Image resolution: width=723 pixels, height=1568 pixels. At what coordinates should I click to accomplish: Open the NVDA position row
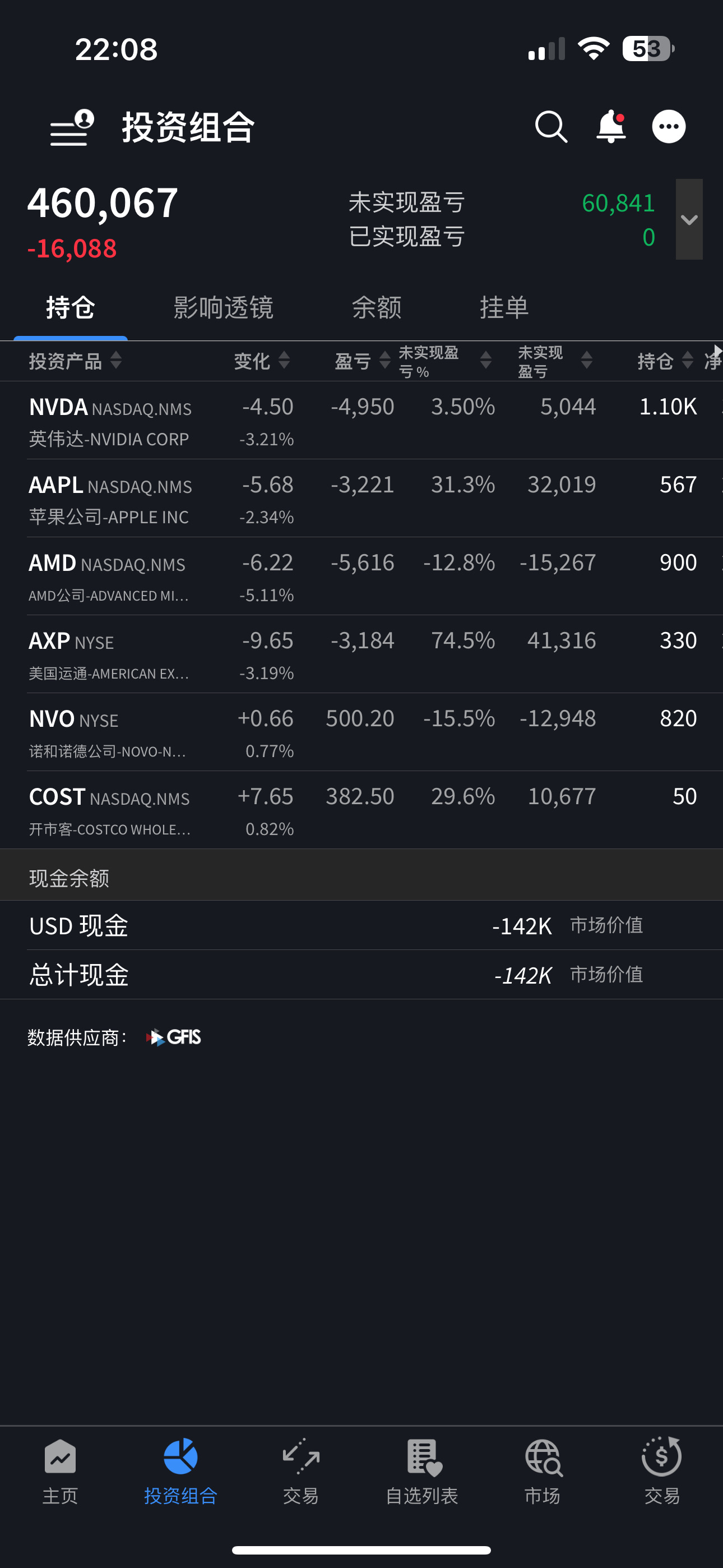(361, 421)
